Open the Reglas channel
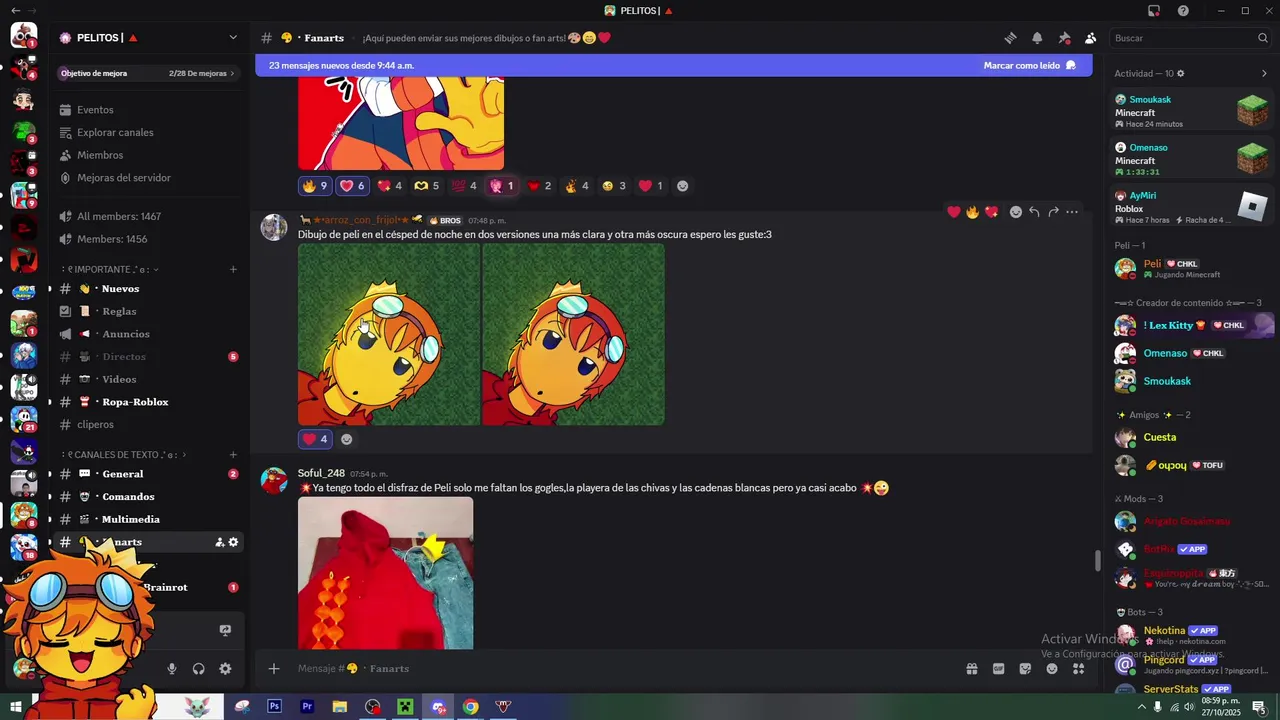The image size is (1280, 720). pos(148,311)
